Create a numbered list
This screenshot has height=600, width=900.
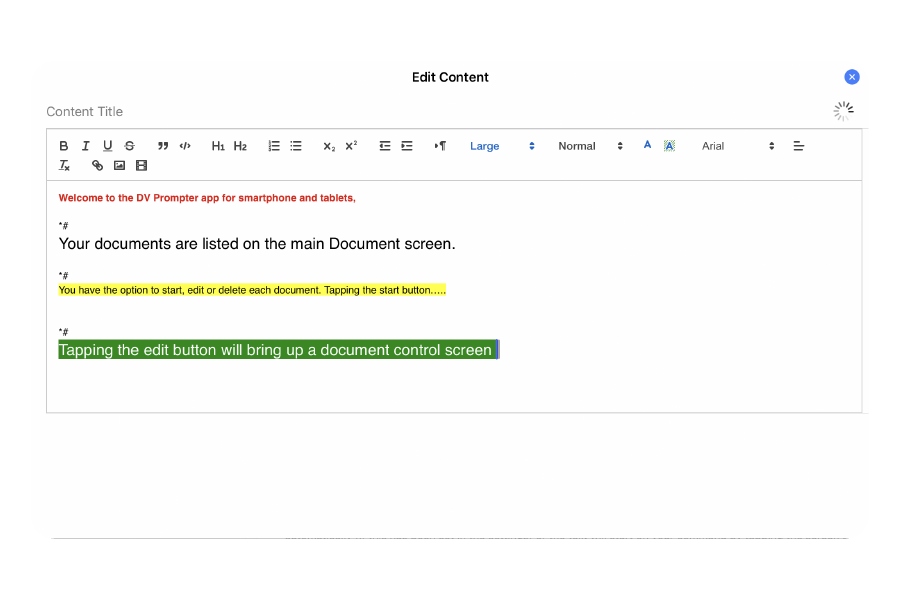click(x=274, y=146)
